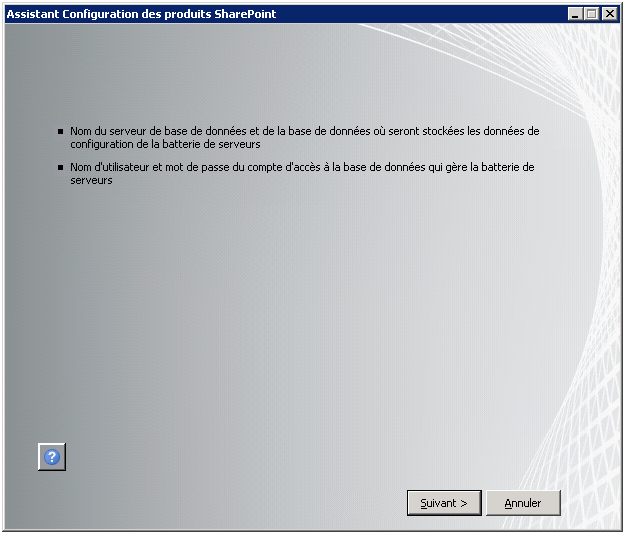Close the Assistant Configuration window
The height and width of the screenshot is (534, 625).
(x=609, y=14)
